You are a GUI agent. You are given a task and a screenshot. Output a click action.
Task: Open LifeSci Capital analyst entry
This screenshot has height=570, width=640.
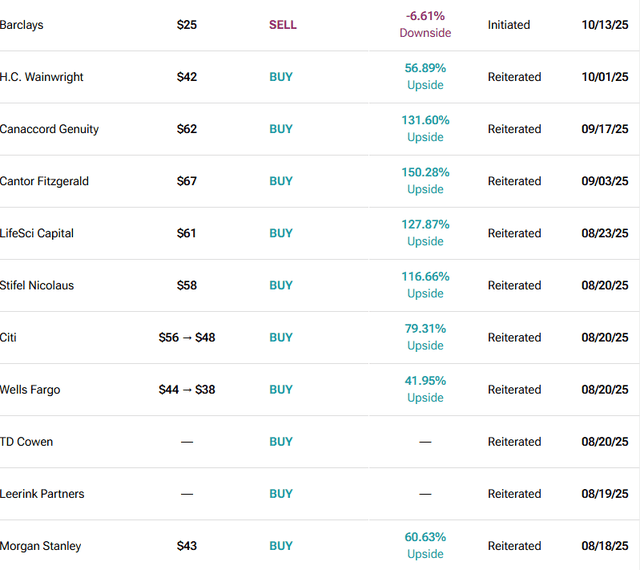pyautogui.click(x=37, y=233)
